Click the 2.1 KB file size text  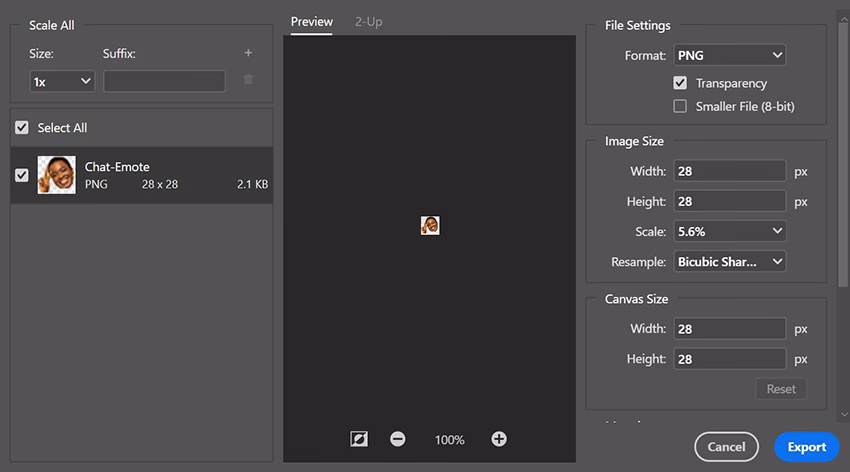[253, 184]
